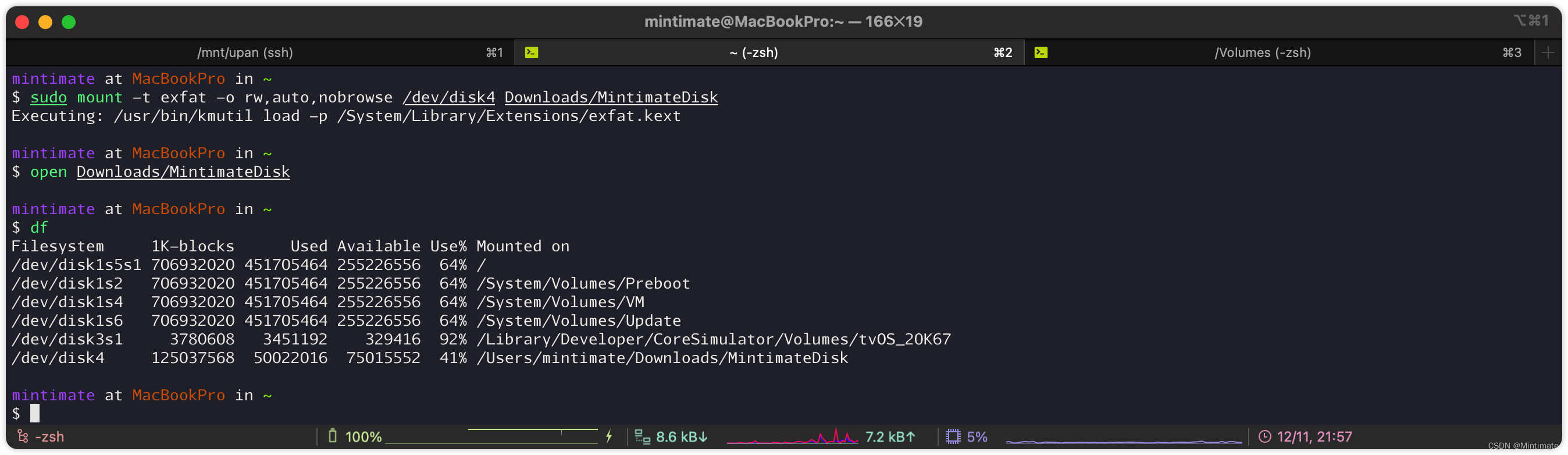Click the 5% CPU reading

[x=977, y=437]
